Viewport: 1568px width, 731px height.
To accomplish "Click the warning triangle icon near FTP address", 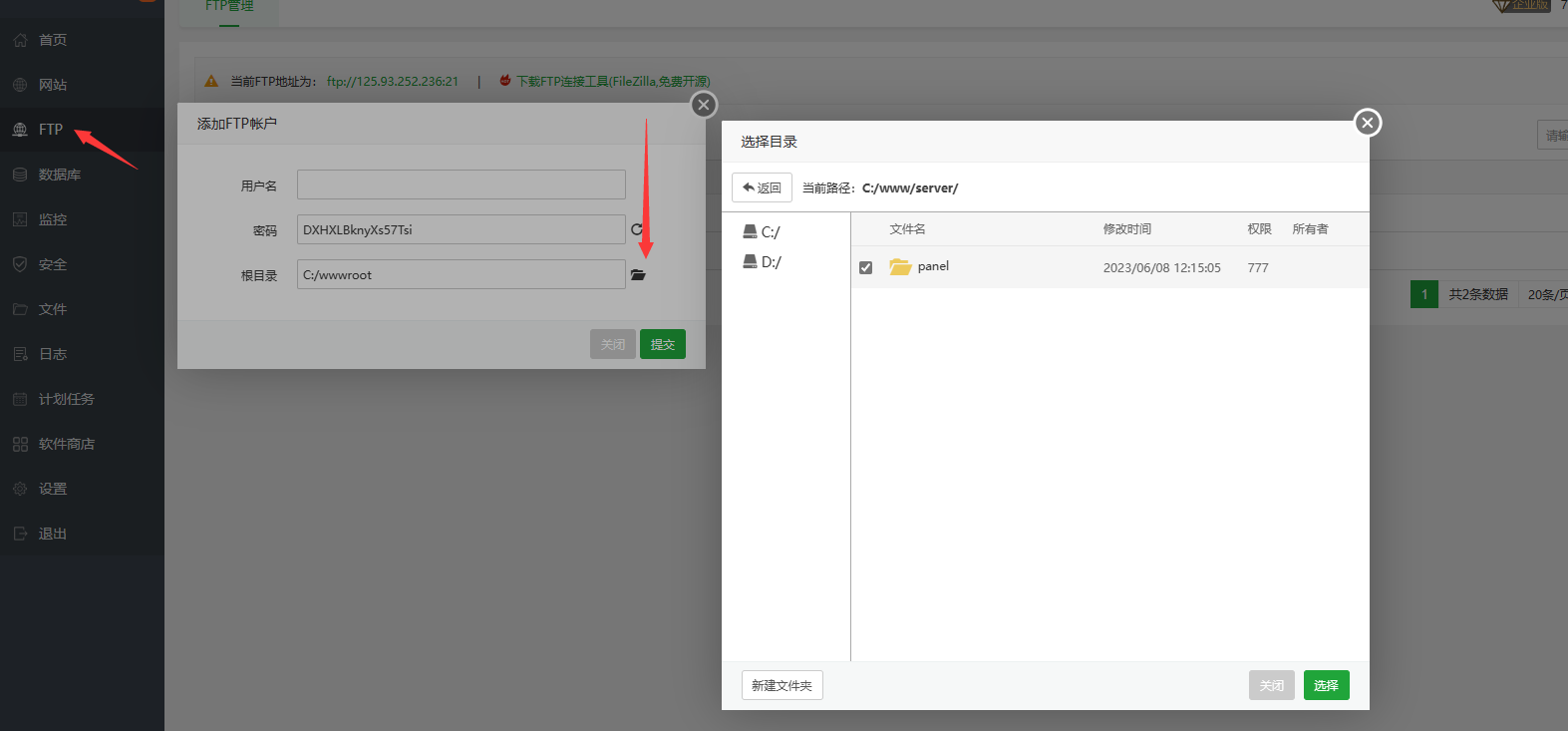I will pyautogui.click(x=211, y=81).
